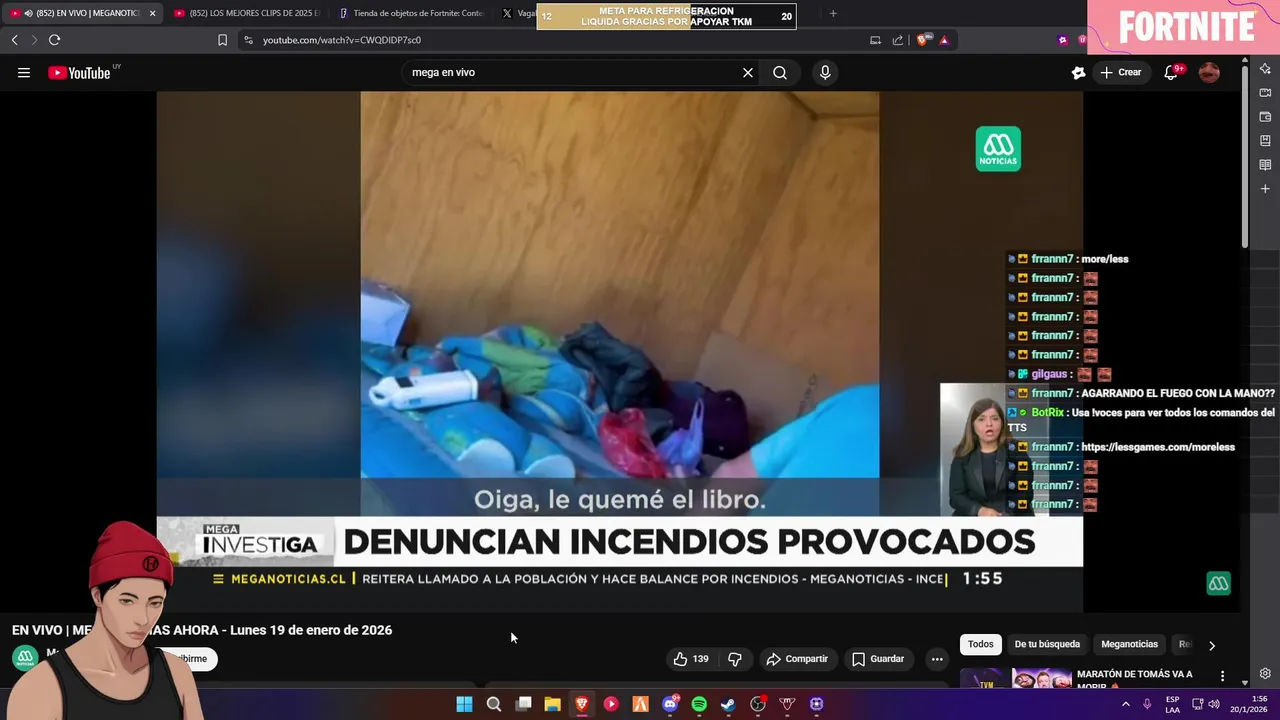Open Brave Leo AI sidebar icon
1280x720 pixels.
click(x=1265, y=68)
